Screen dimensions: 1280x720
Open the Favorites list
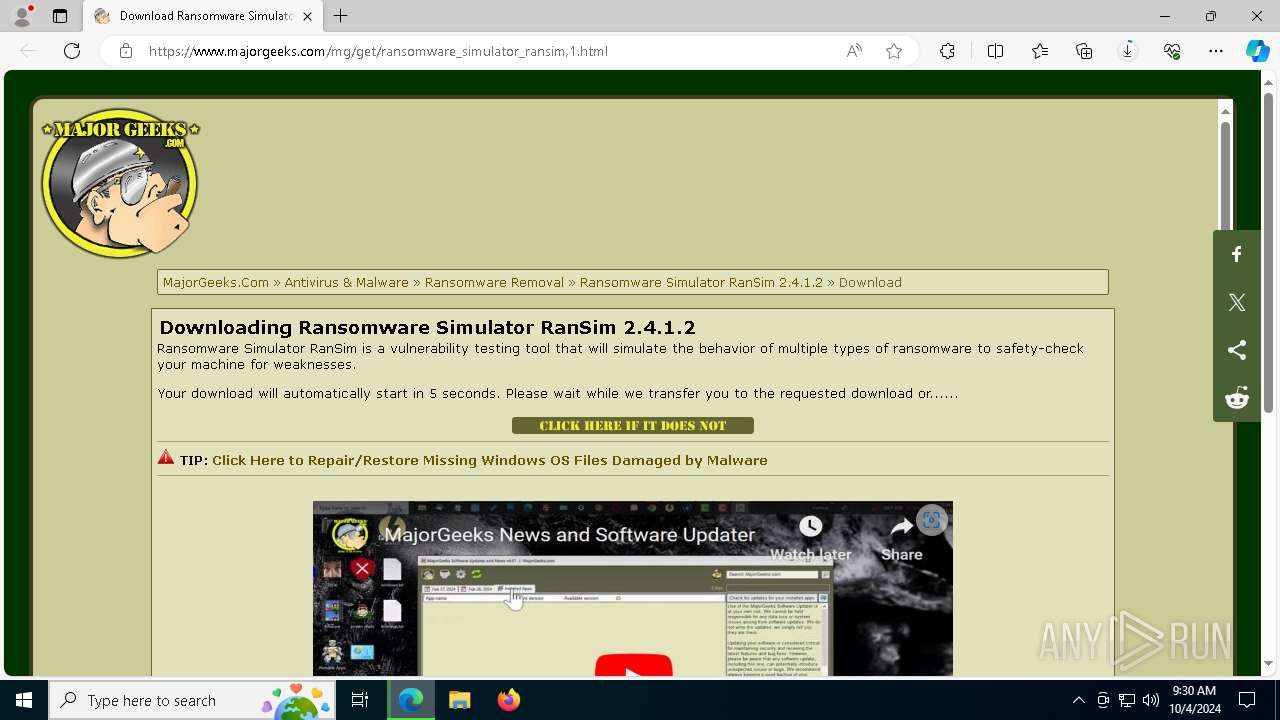click(x=1040, y=51)
